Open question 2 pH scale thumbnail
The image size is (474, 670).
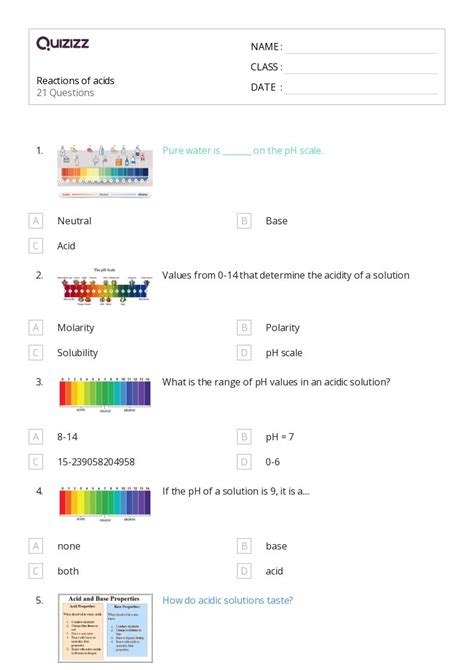click(x=105, y=287)
